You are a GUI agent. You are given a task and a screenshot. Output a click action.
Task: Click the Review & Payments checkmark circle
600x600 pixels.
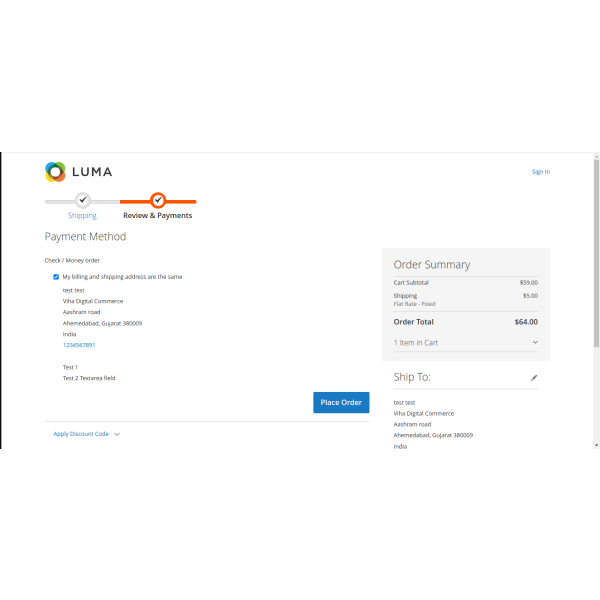tap(158, 200)
